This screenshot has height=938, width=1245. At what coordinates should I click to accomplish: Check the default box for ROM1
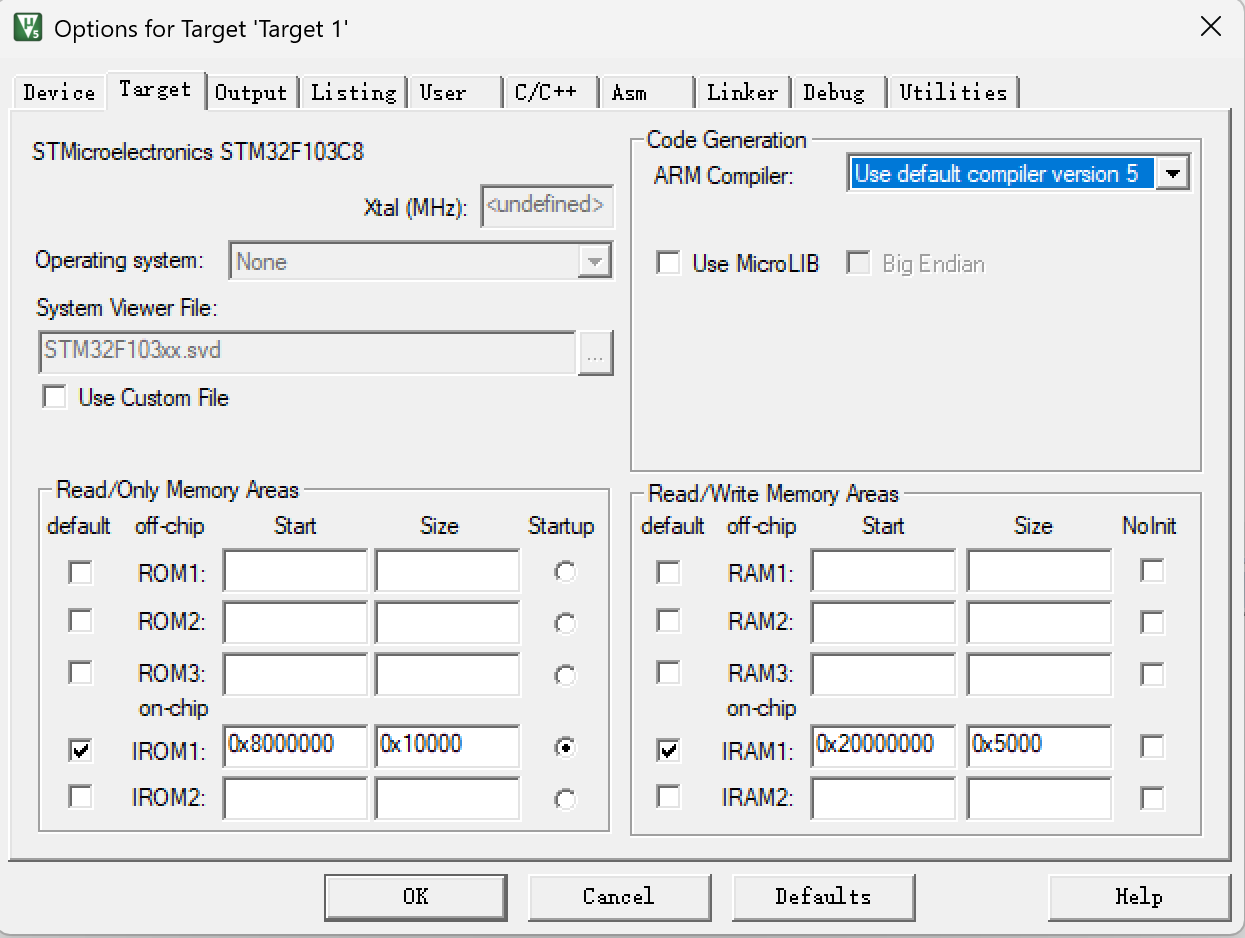tap(80, 572)
